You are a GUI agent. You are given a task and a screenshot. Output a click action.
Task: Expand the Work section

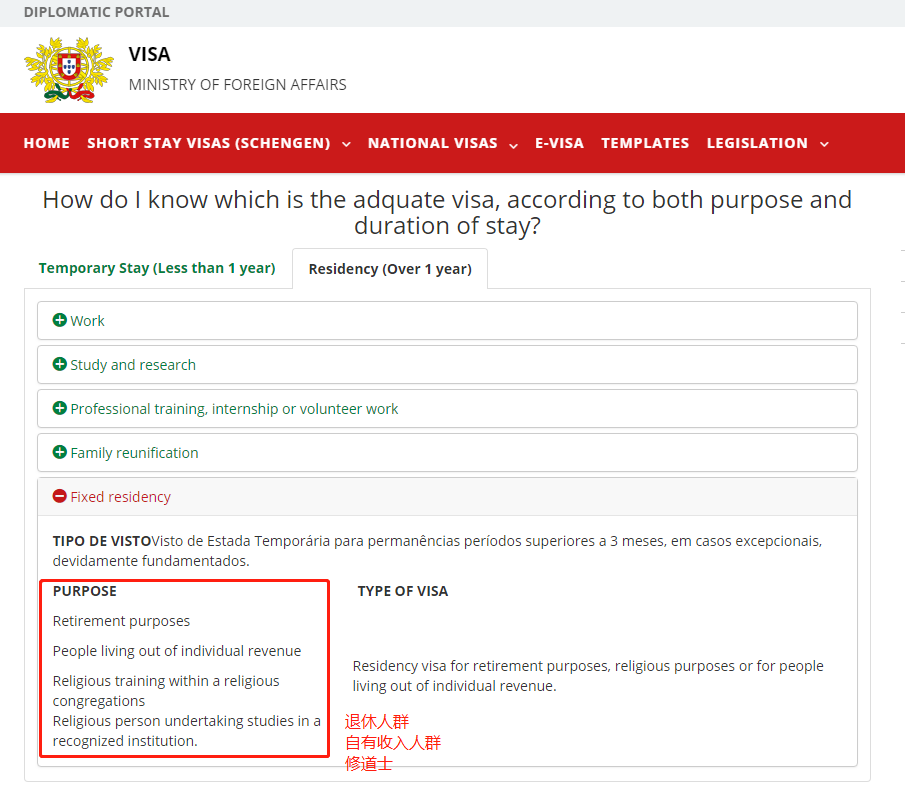[447, 320]
